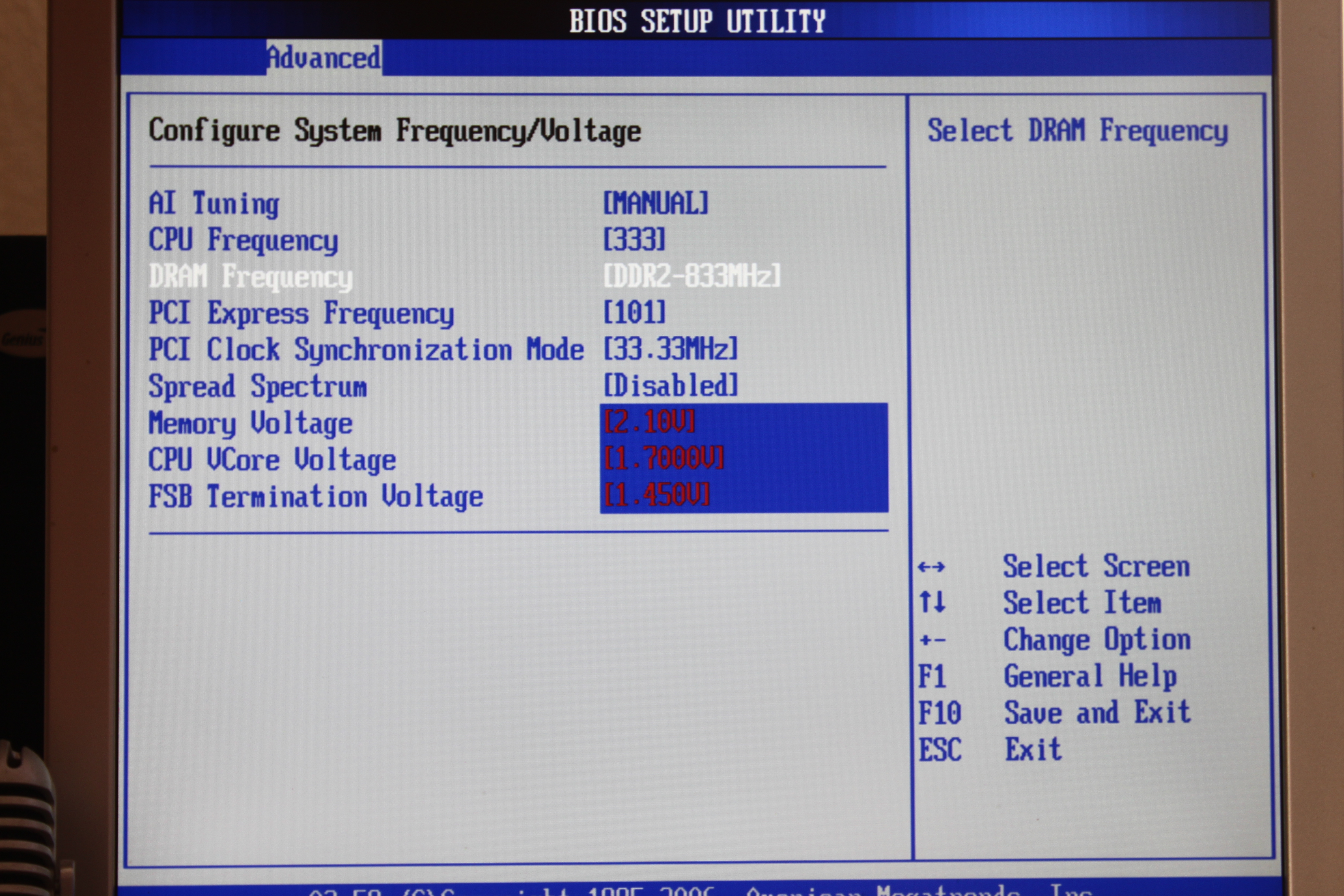Viewport: 1344px width, 896px height.
Task: Select the Advanced tab
Action: point(324,58)
